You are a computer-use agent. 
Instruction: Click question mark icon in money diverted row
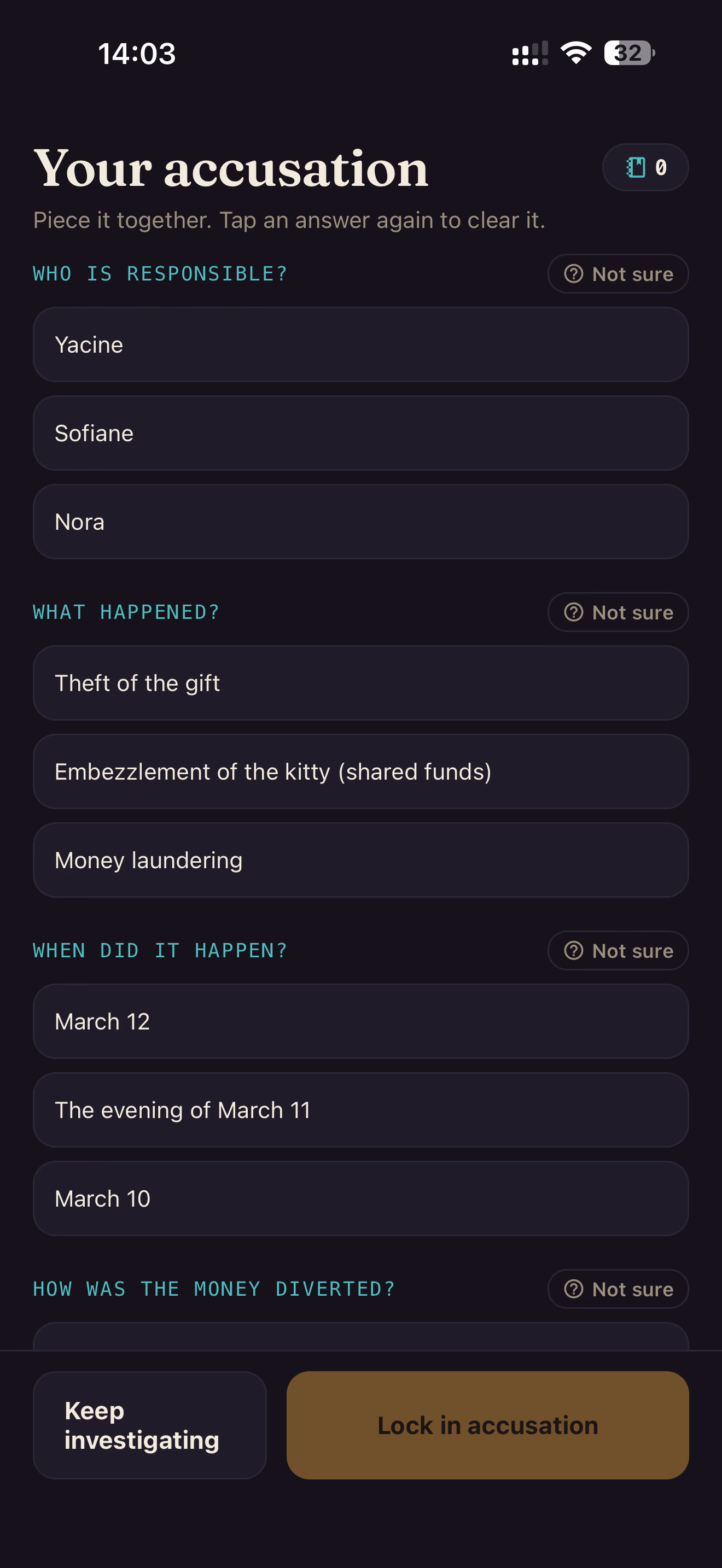click(x=573, y=1289)
